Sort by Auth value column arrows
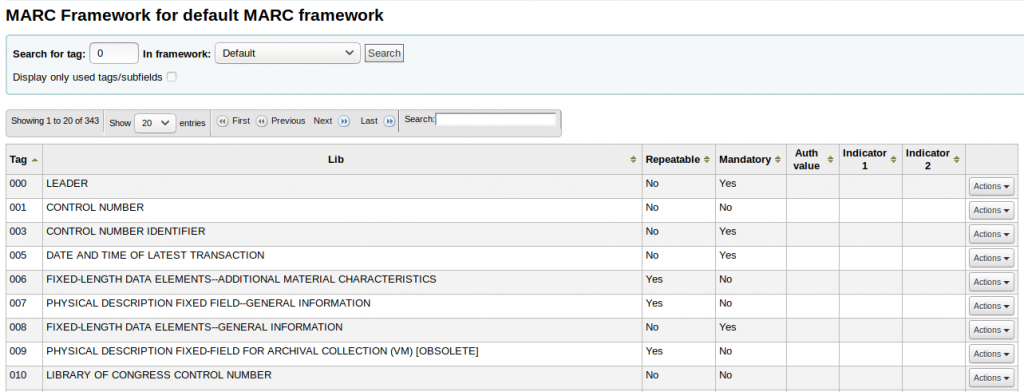 [x=830, y=159]
